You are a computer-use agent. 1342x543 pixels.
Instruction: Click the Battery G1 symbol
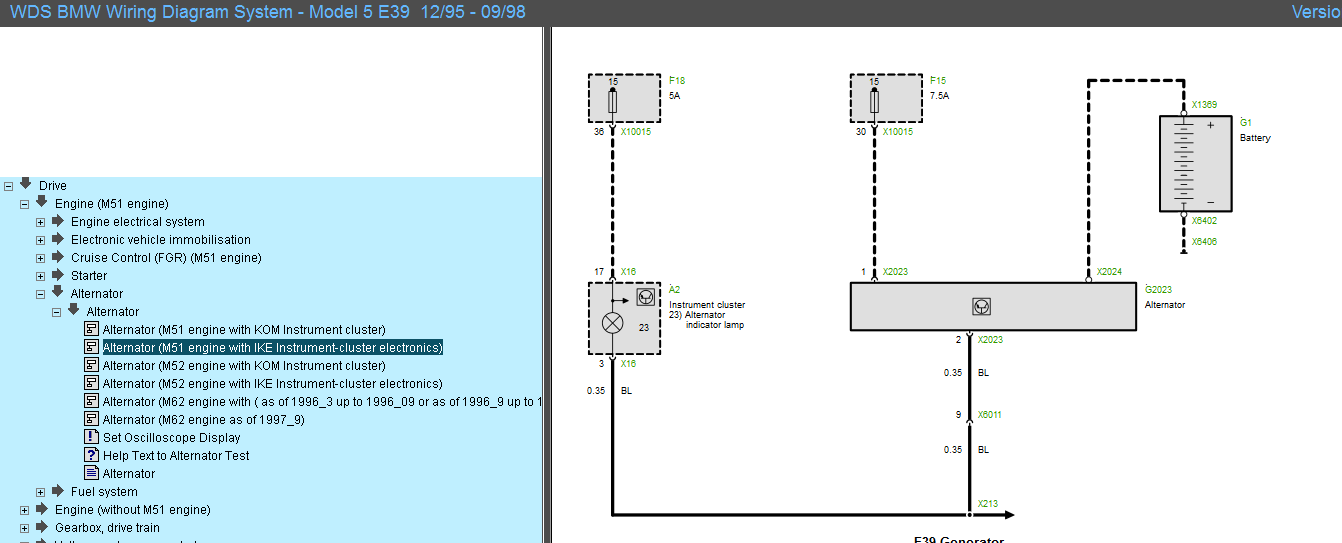(1195, 163)
